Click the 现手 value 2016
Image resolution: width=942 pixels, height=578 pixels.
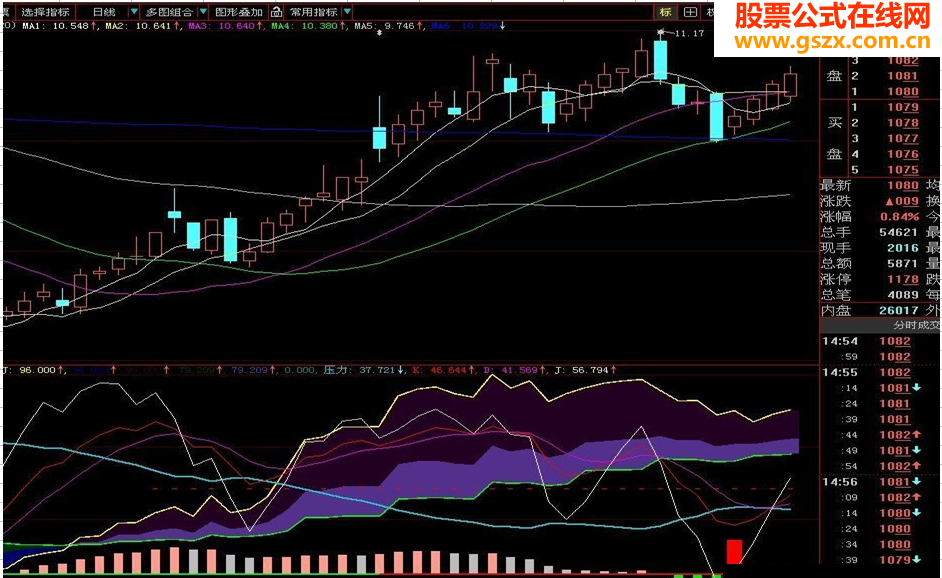[903, 248]
